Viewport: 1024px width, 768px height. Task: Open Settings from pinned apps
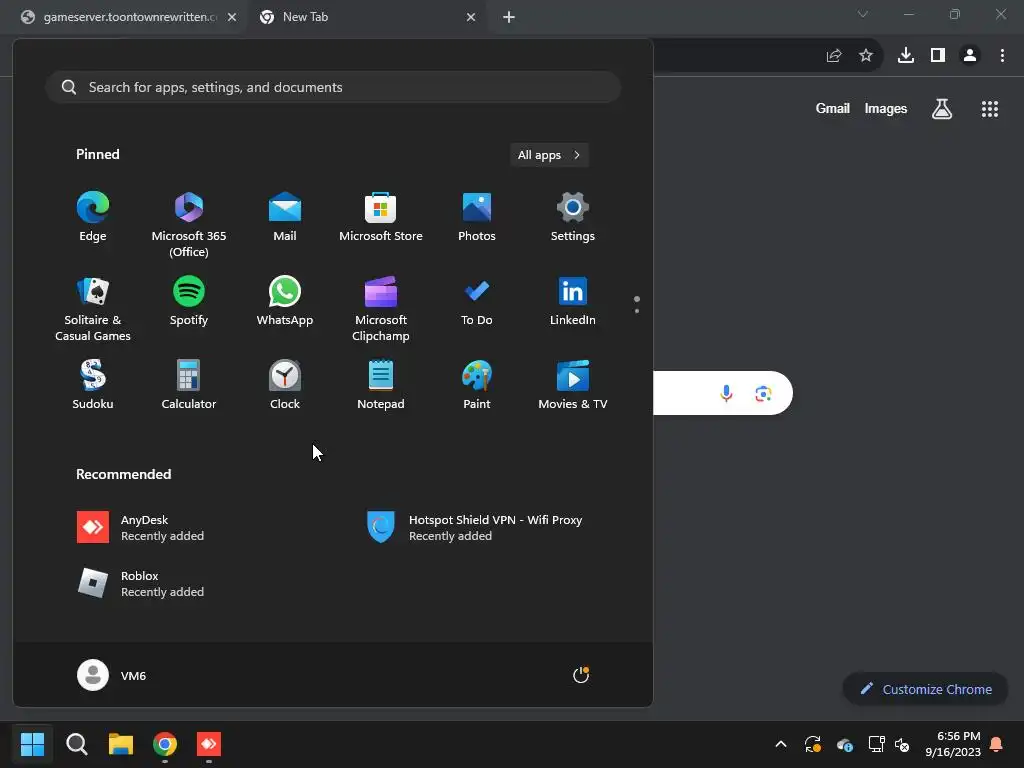[x=573, y=217]
